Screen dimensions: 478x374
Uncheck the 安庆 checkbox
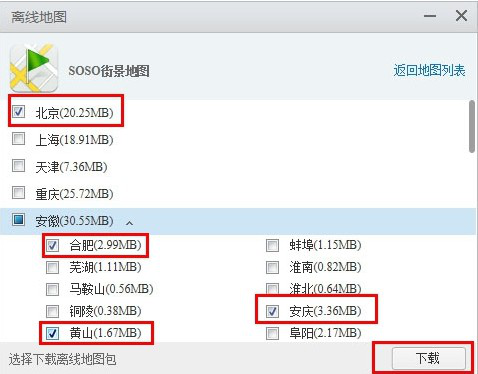pos(272,311)
